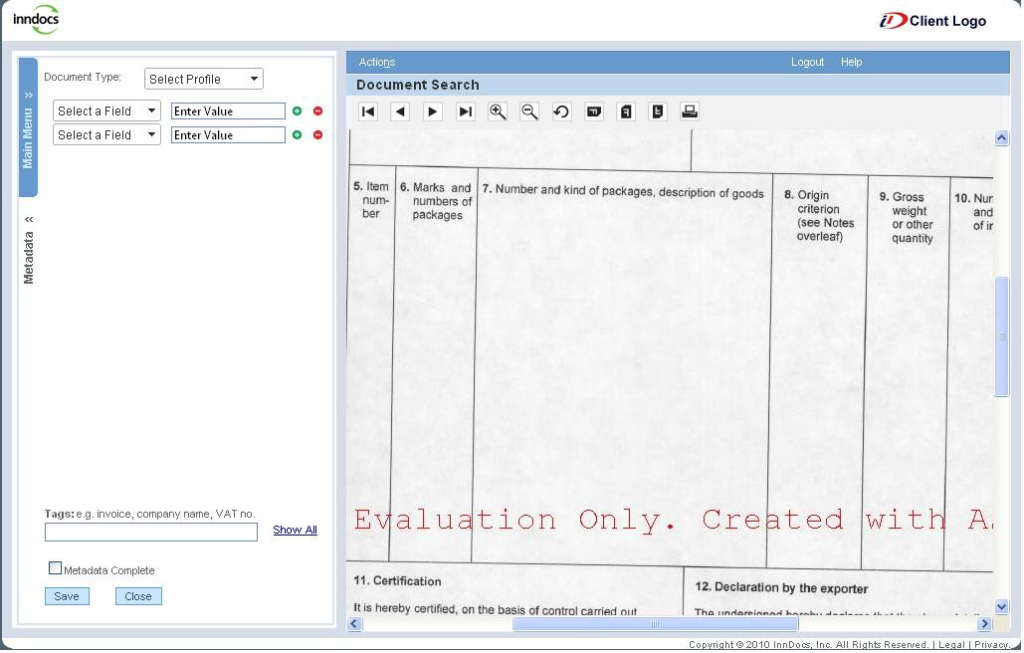Click the scroll right arrow of the viewer

click(984, 624)
